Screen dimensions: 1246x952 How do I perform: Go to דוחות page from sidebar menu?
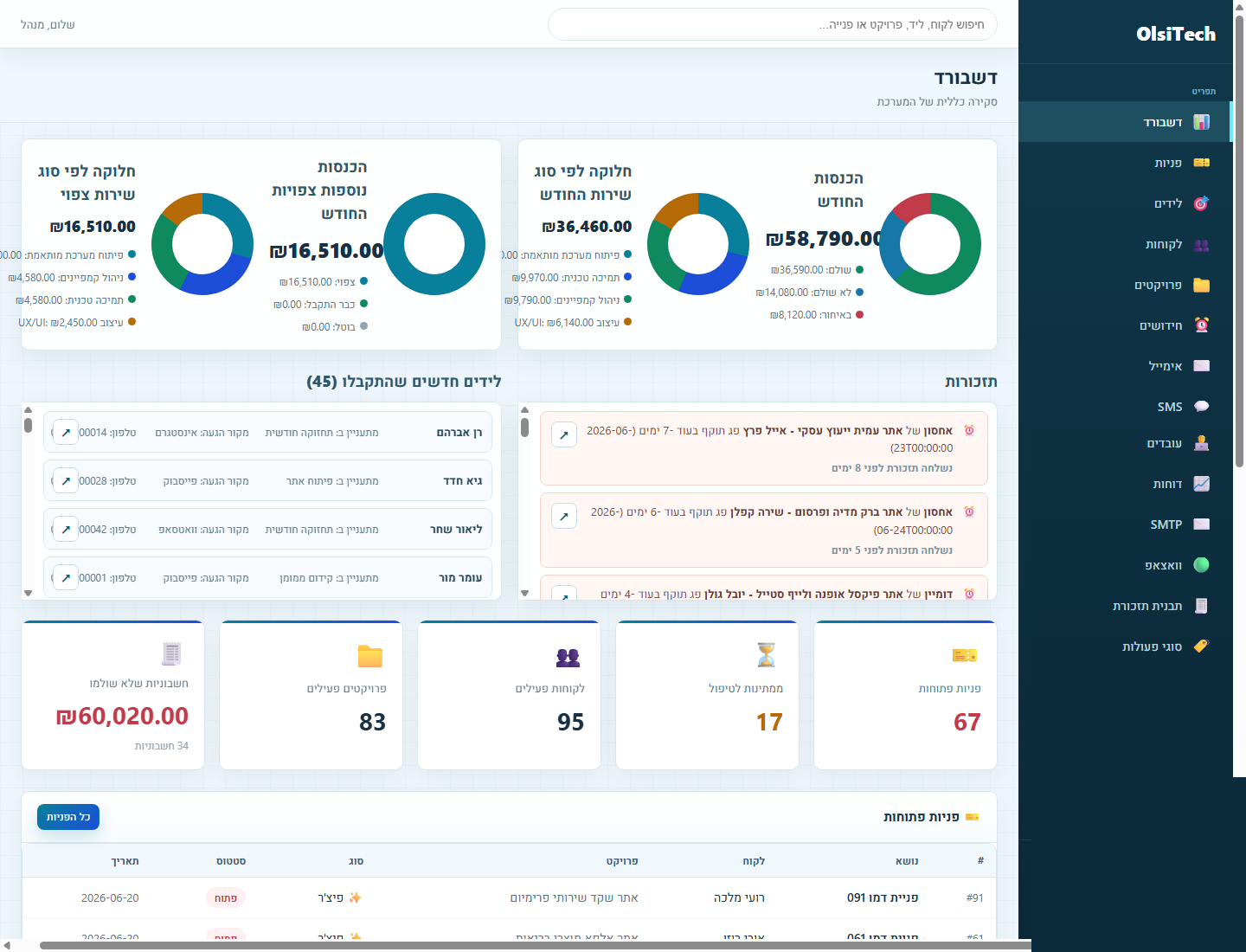(x=1125, y=484)
